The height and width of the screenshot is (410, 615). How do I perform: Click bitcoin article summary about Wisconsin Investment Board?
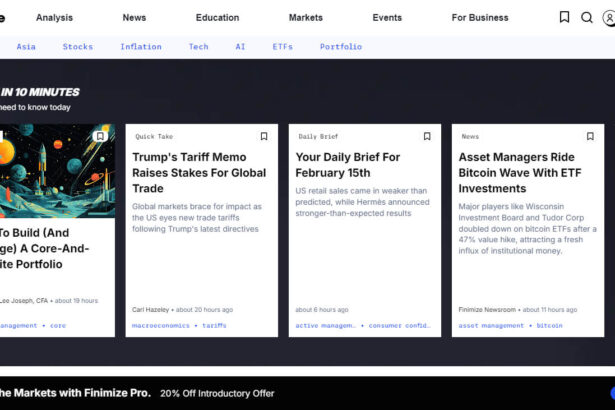pyautogui.click(x=528, y=228)
